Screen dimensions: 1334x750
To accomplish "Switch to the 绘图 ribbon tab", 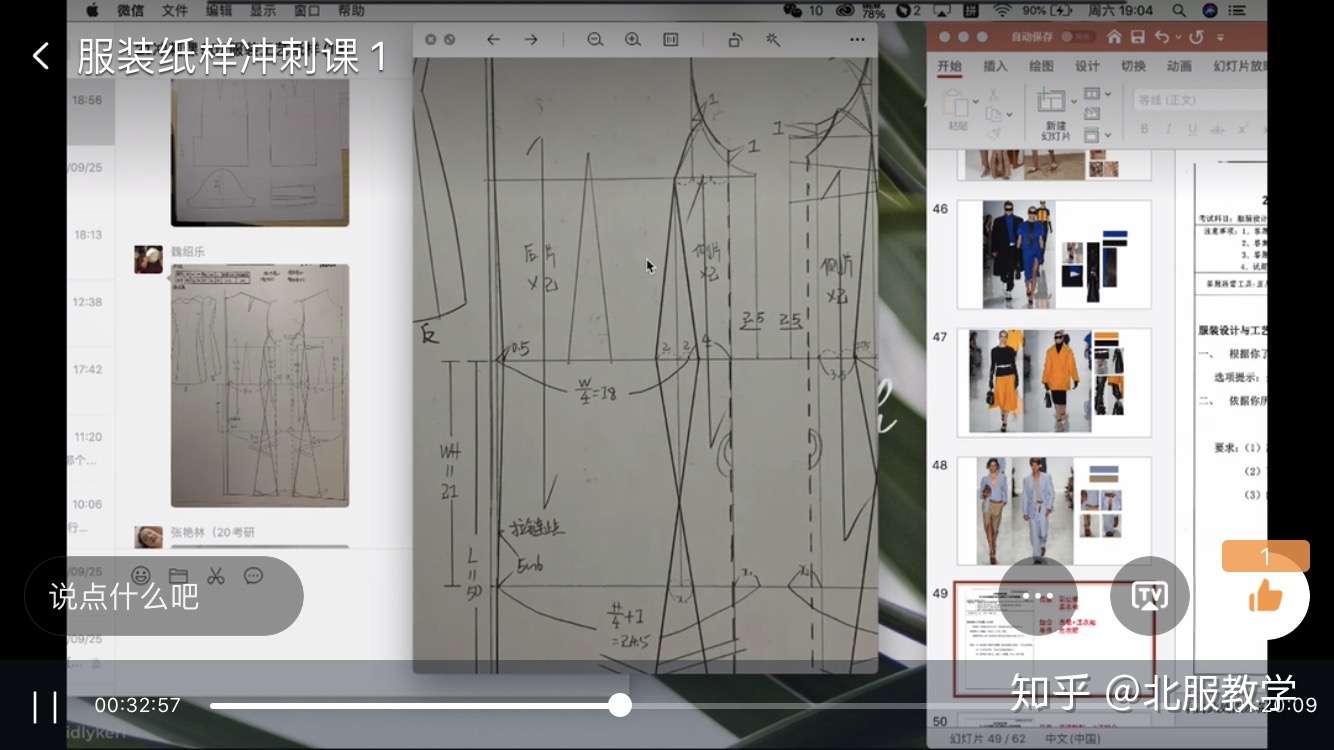I will (x=1041, y=66).
